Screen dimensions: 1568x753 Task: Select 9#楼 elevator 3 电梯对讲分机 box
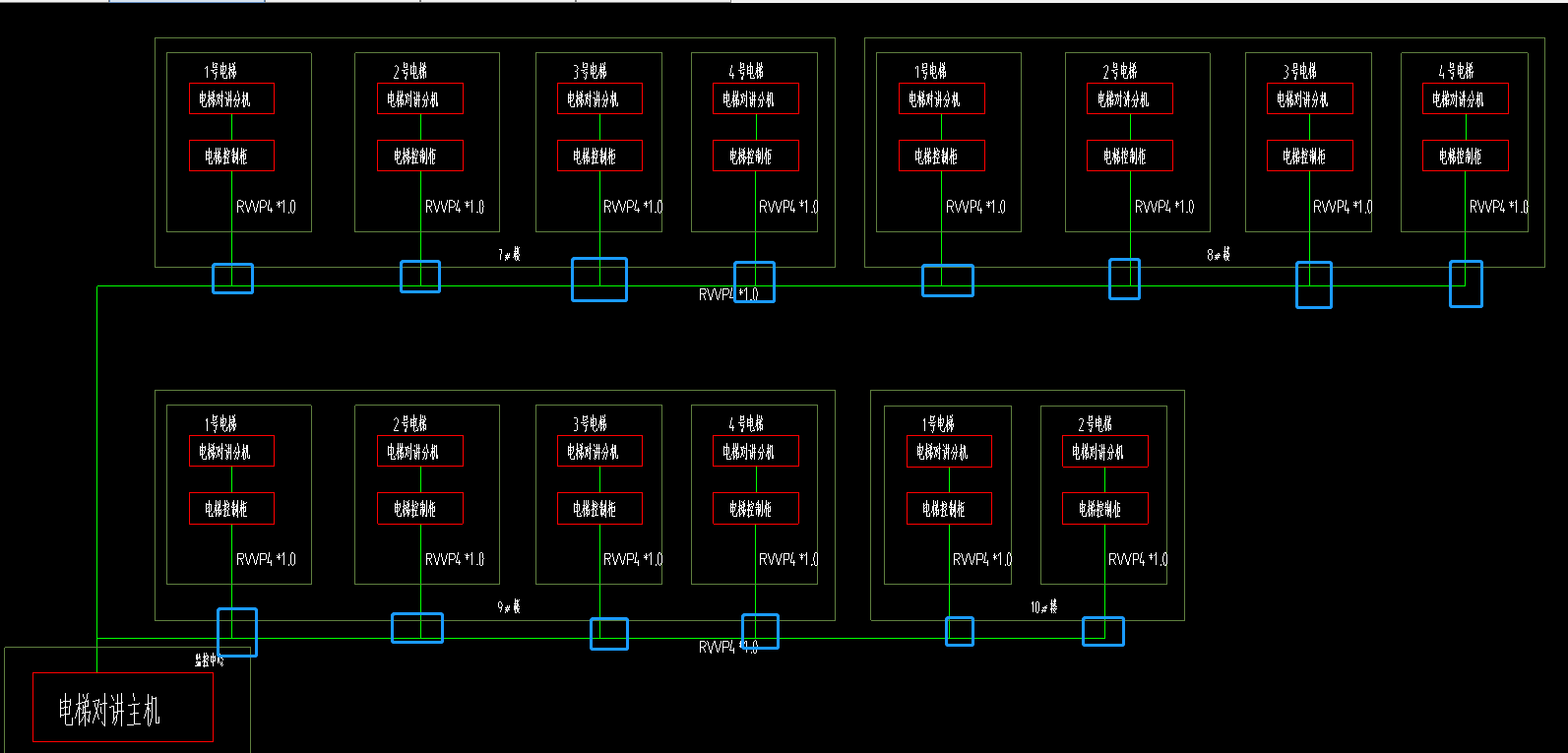tap(599, 451)
